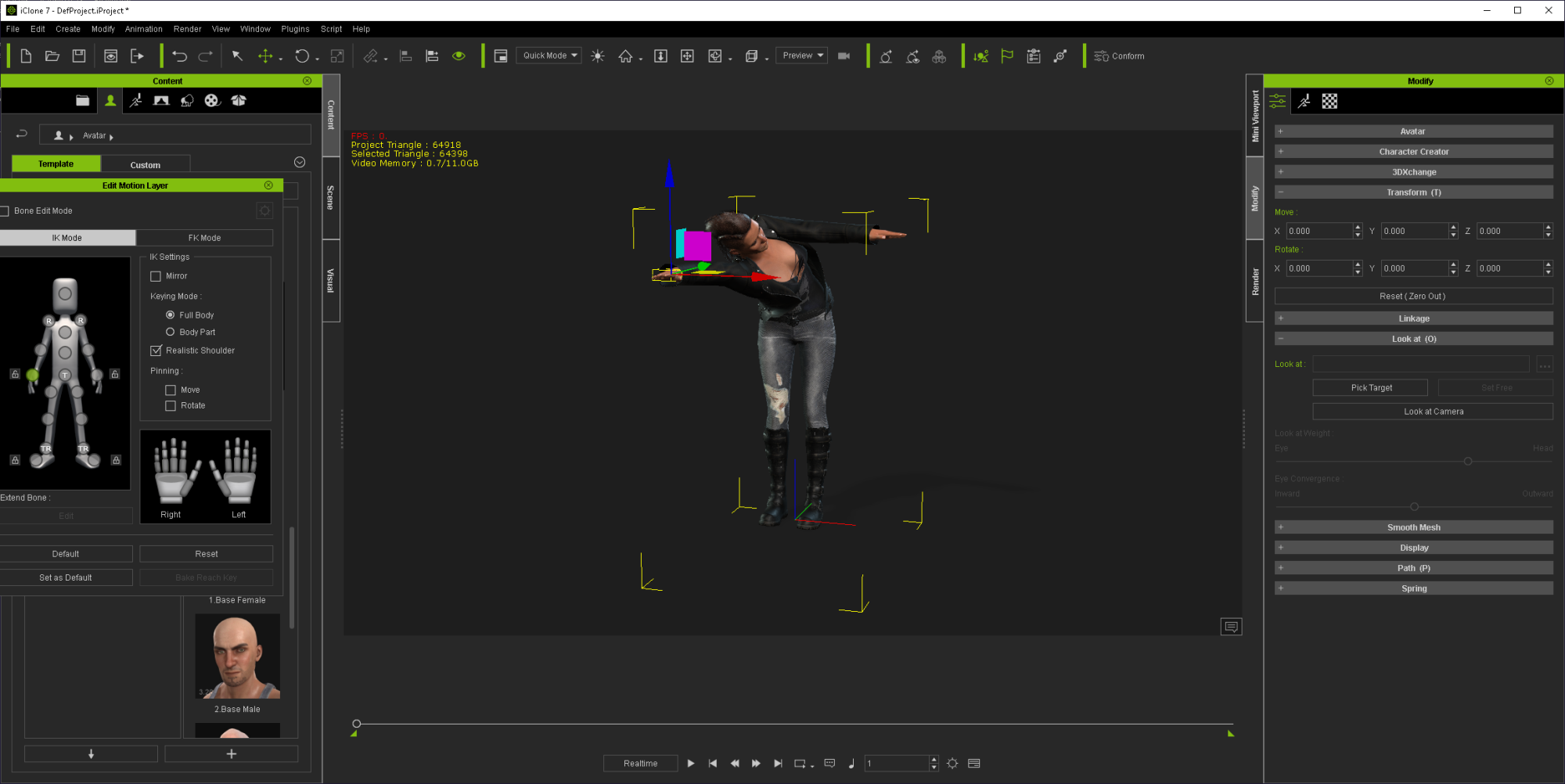Open the Quick Mode dropdown
1565x784 pixels.
point(549,56)
